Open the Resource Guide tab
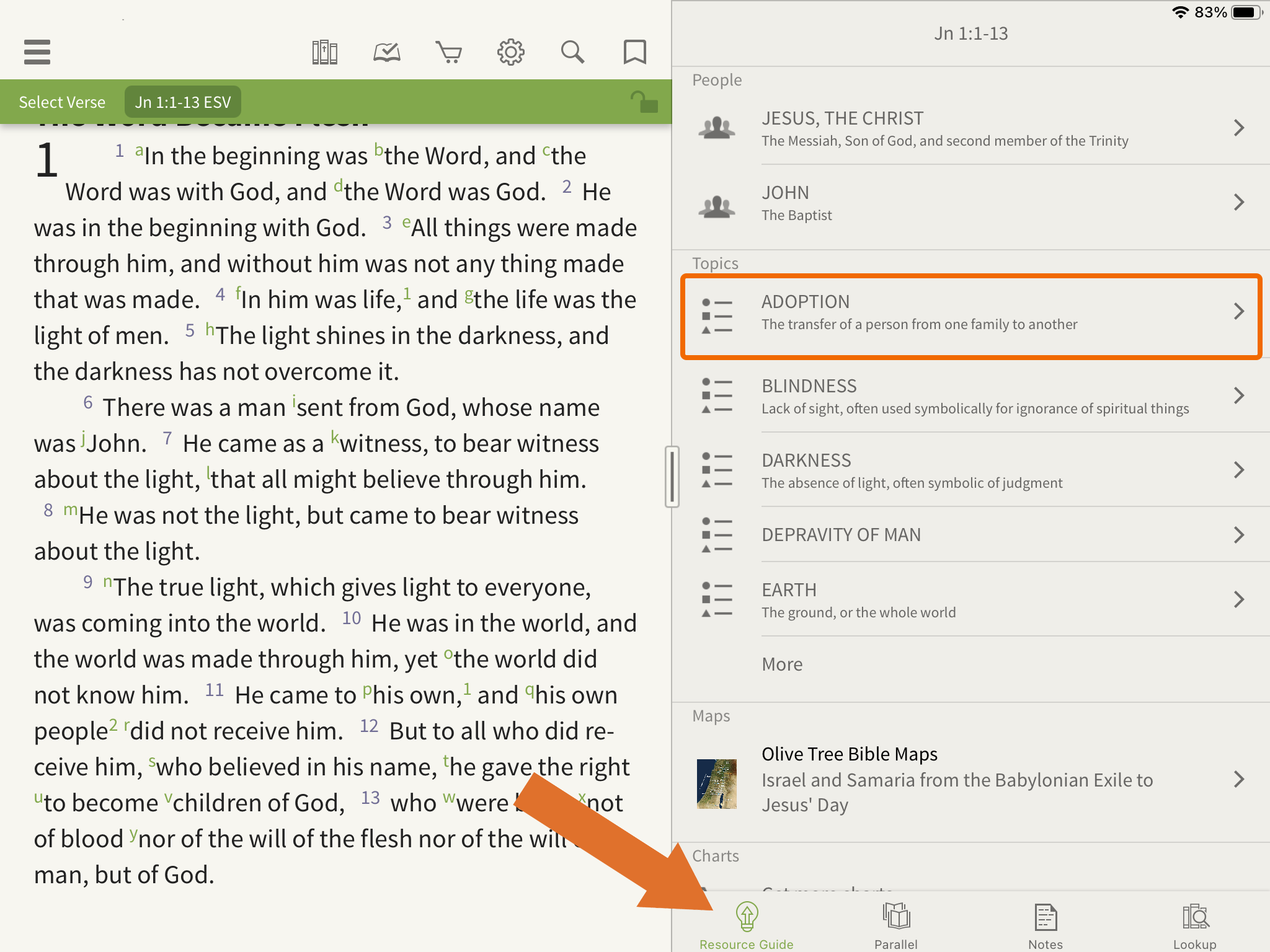Image resolution: width=1270 pixels, height=952 pixels. [x=747, y=926]
